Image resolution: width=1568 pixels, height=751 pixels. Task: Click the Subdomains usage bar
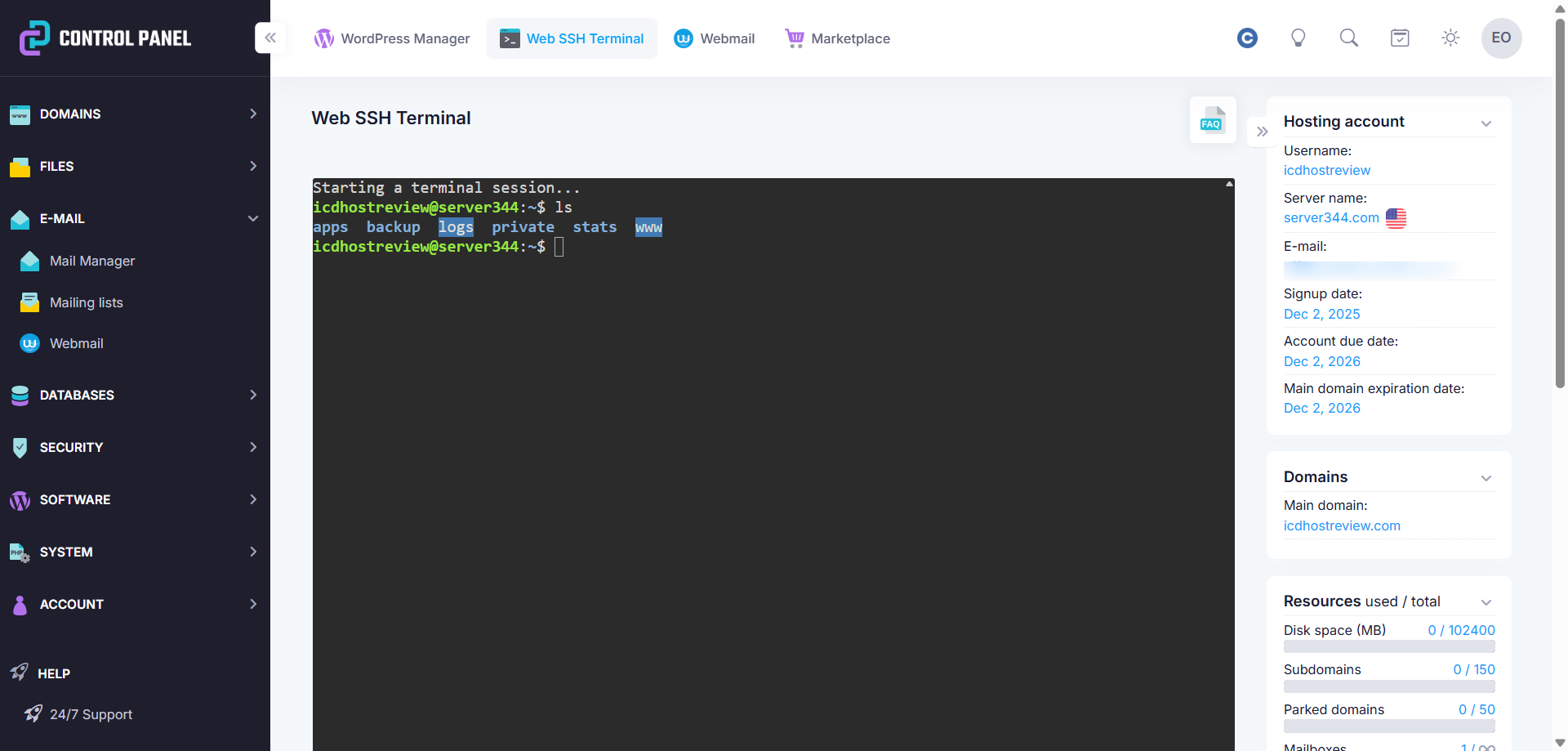1389,686
